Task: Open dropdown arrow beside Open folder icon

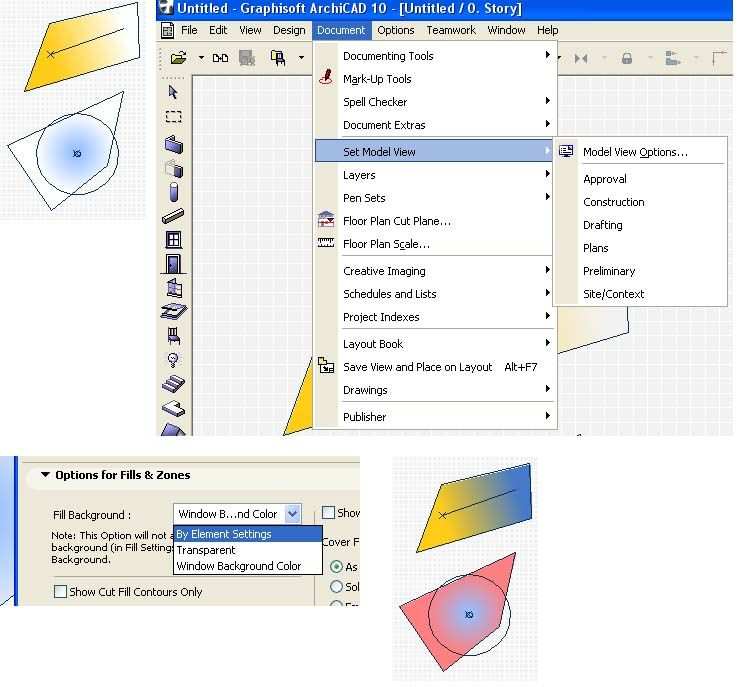Action: 201,58
